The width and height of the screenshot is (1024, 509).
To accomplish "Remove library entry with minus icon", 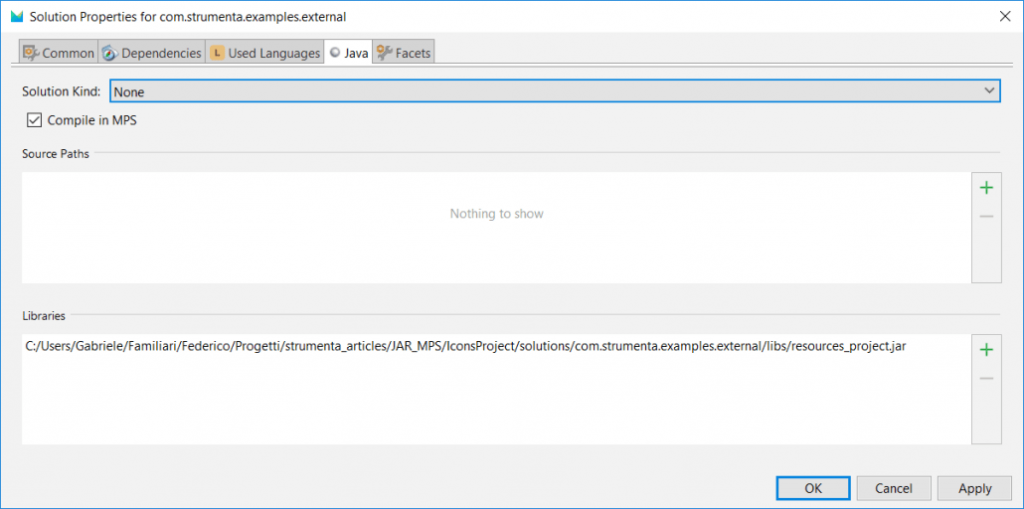I will point(986,378).
